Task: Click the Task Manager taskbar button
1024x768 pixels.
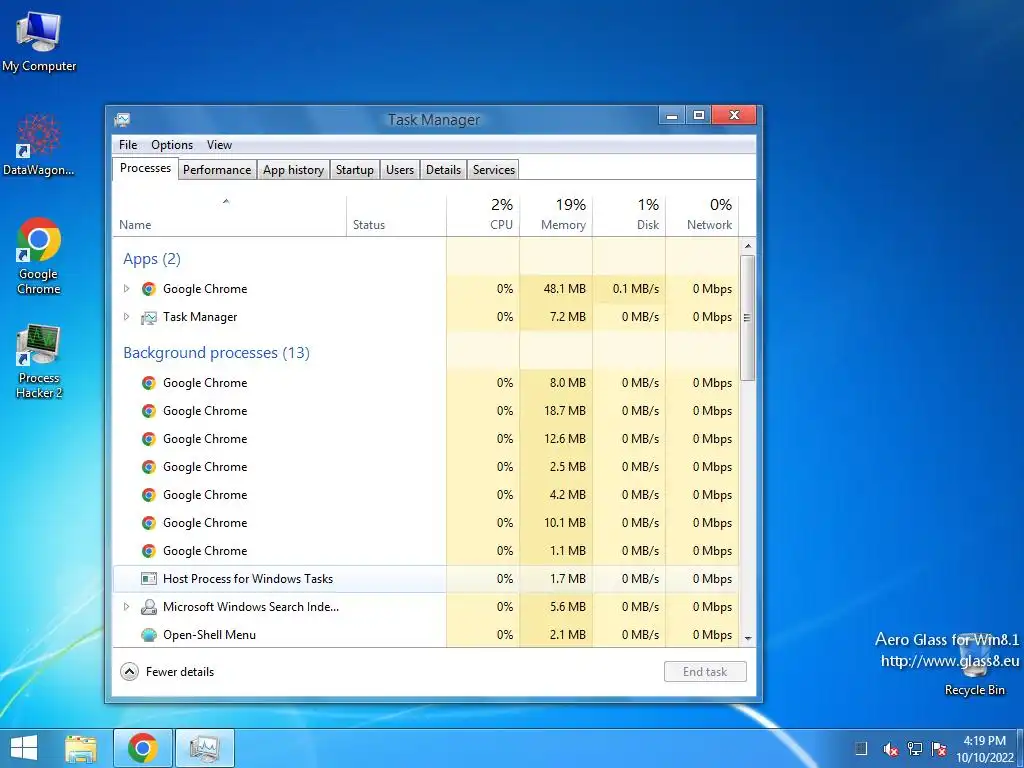Action: tap(204, 748)
